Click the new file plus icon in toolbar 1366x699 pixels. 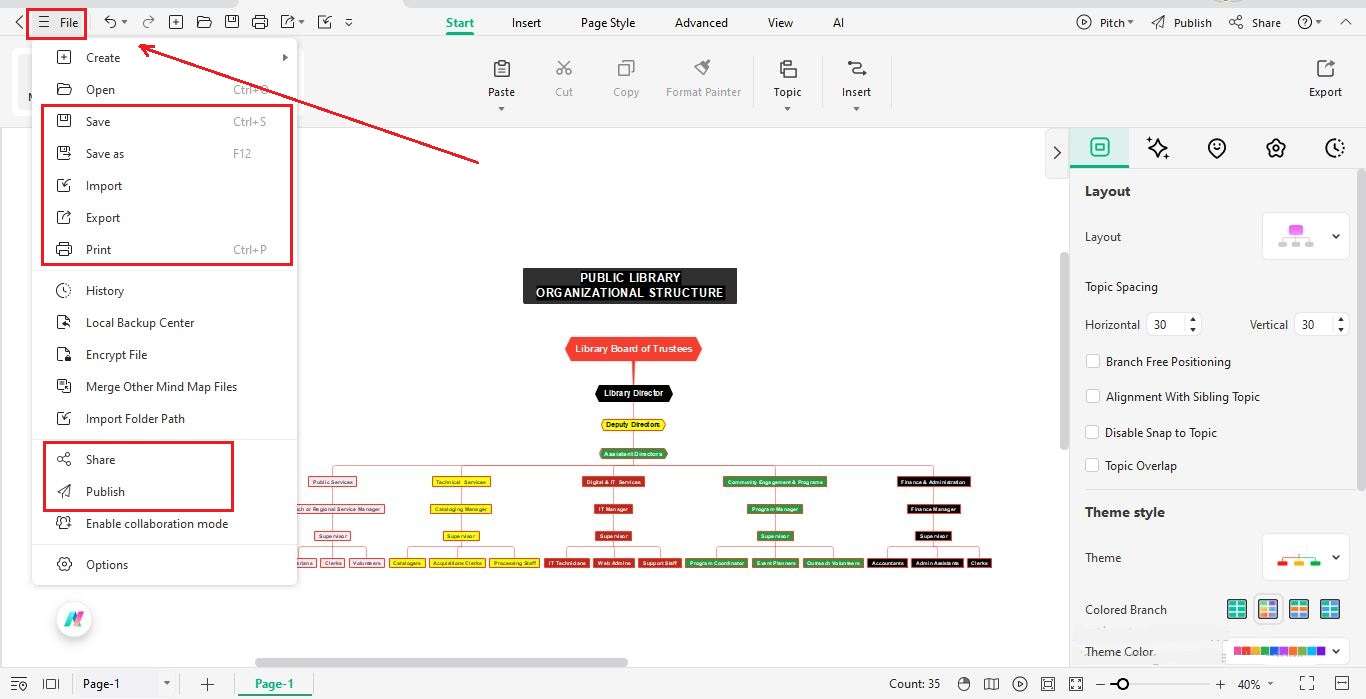click(176, 22)
